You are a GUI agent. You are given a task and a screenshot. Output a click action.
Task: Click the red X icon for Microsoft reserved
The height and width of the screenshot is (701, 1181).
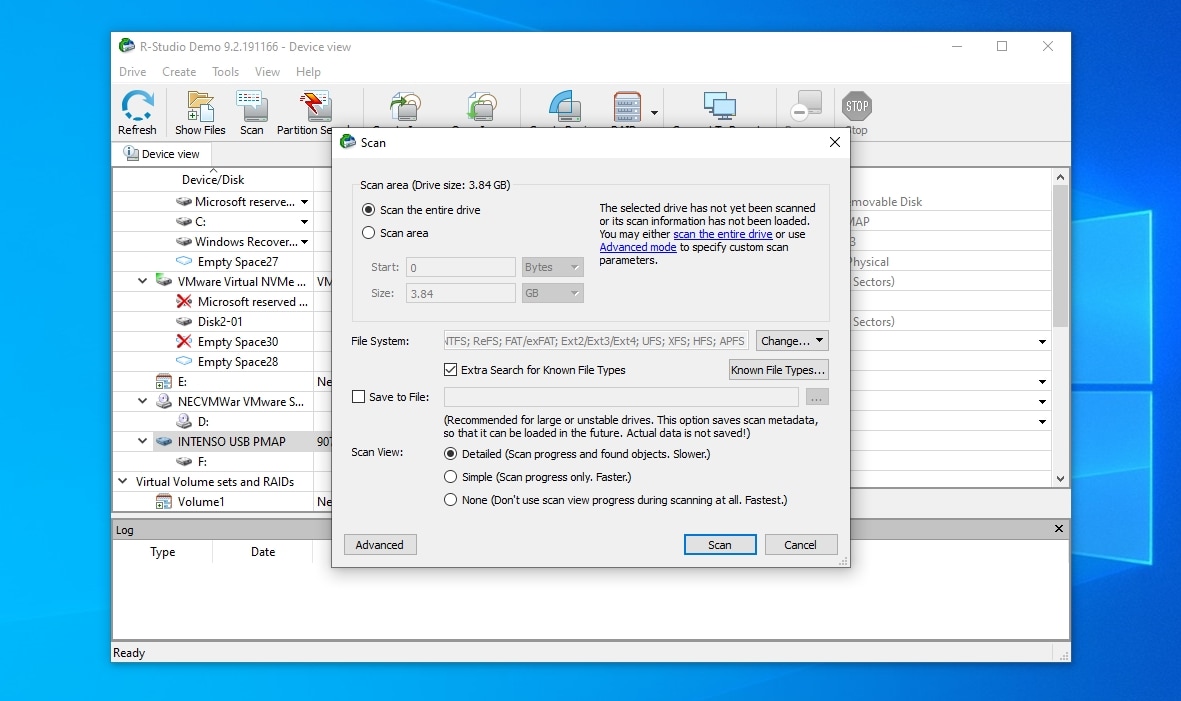(x=184, y=301)
